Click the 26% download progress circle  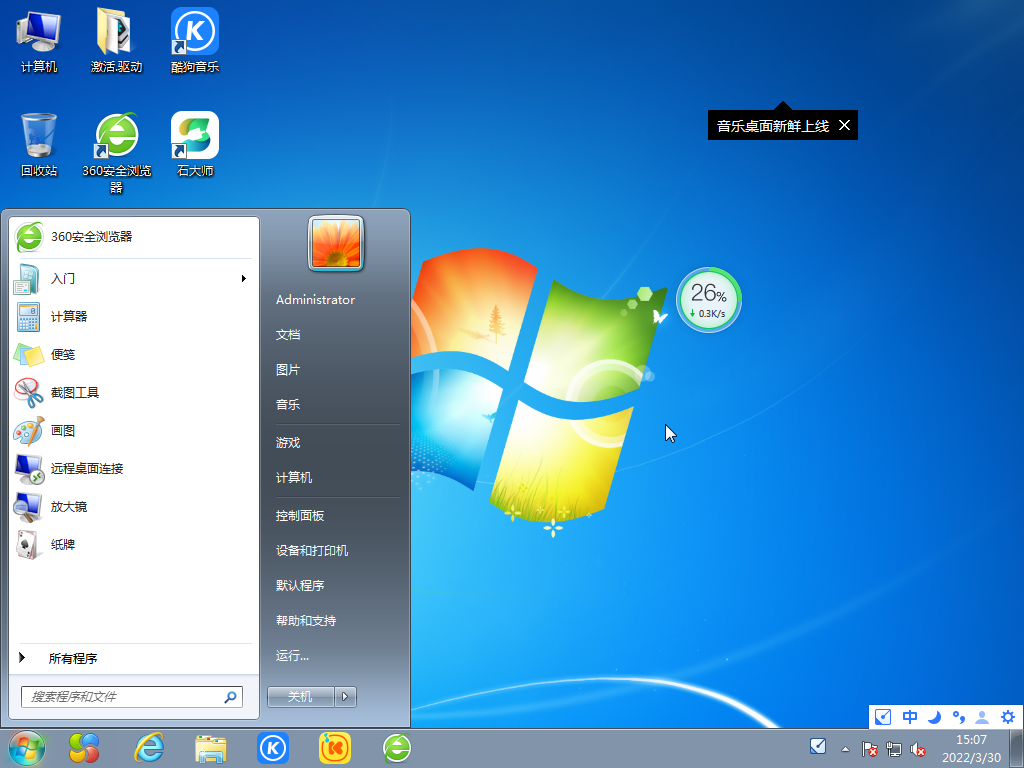pyautogui.click(x=708, y=299)
